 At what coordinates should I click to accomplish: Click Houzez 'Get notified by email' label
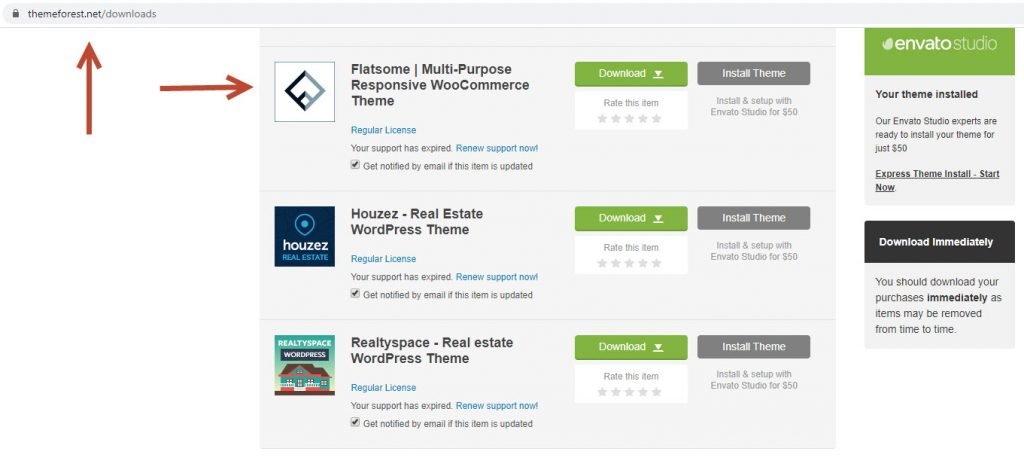448,294
